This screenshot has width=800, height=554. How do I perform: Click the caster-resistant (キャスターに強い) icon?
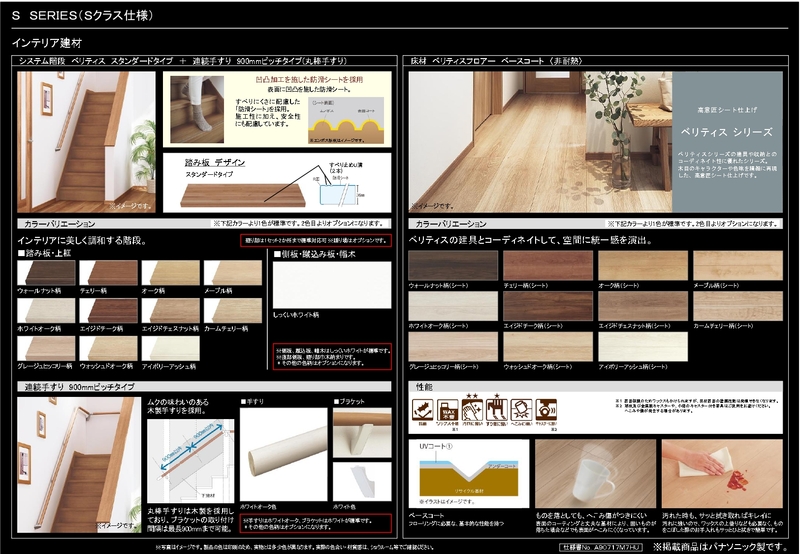pos(547,411)
